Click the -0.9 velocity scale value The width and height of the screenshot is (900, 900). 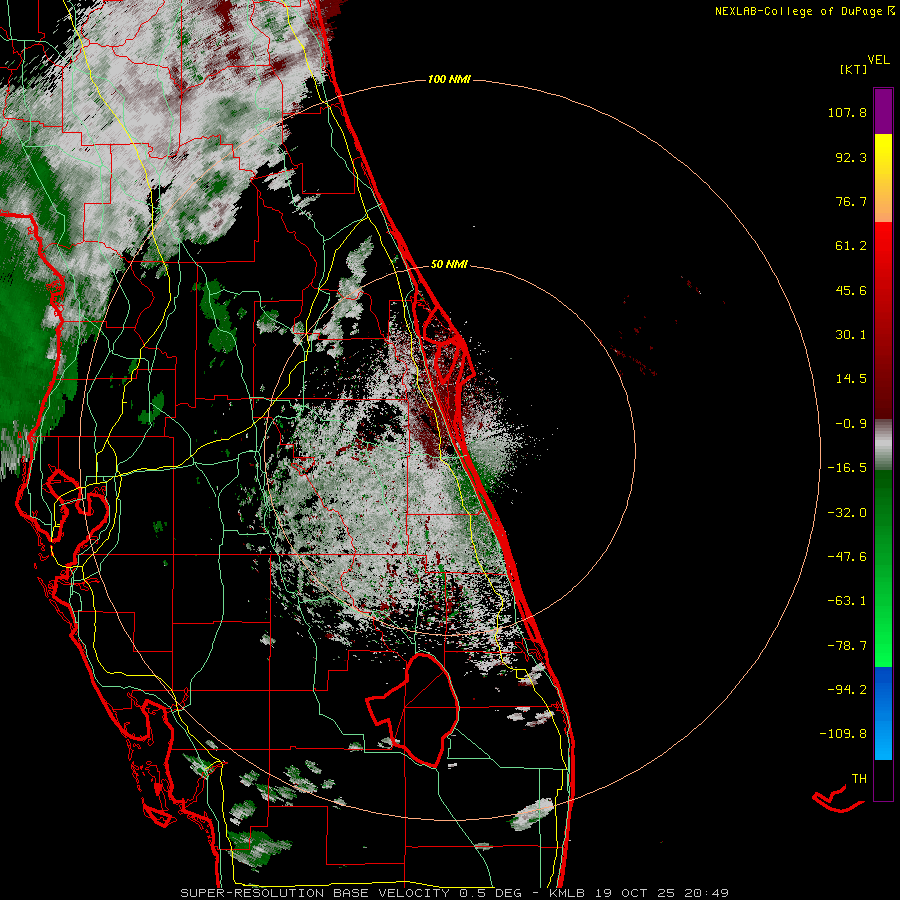[851, 424]
